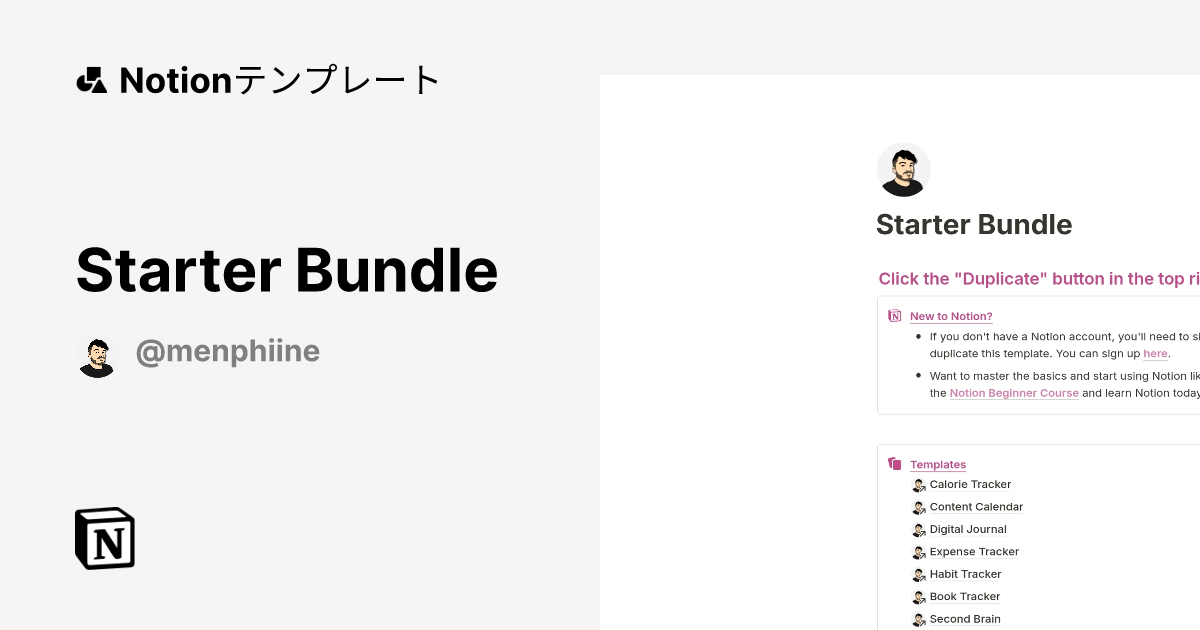Open the Notion Beginner Course link
This screenshot has width=1200, height=630.
[1014, 393]
